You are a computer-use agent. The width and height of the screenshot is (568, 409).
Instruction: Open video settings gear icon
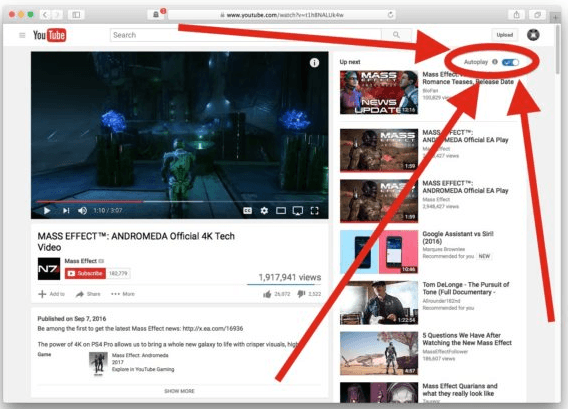tap(264, 210)
